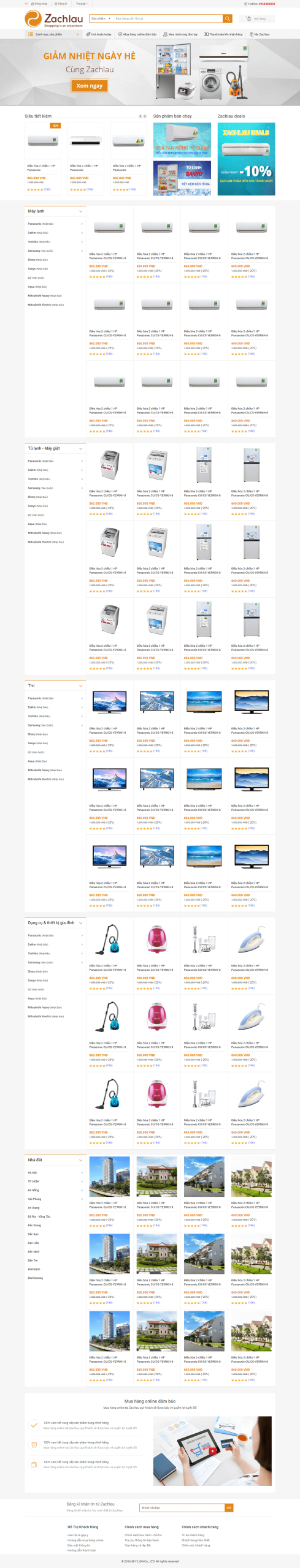Expand Panasonic arrow under Máy lạnh
The image size is (300, 1568).
coord(82,224)
